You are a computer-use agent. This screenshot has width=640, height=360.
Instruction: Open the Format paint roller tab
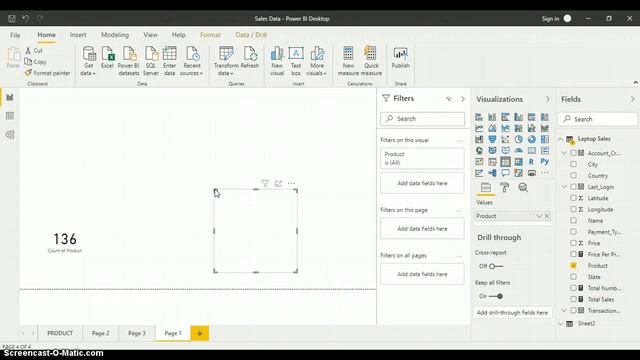(x=504, y=187)
